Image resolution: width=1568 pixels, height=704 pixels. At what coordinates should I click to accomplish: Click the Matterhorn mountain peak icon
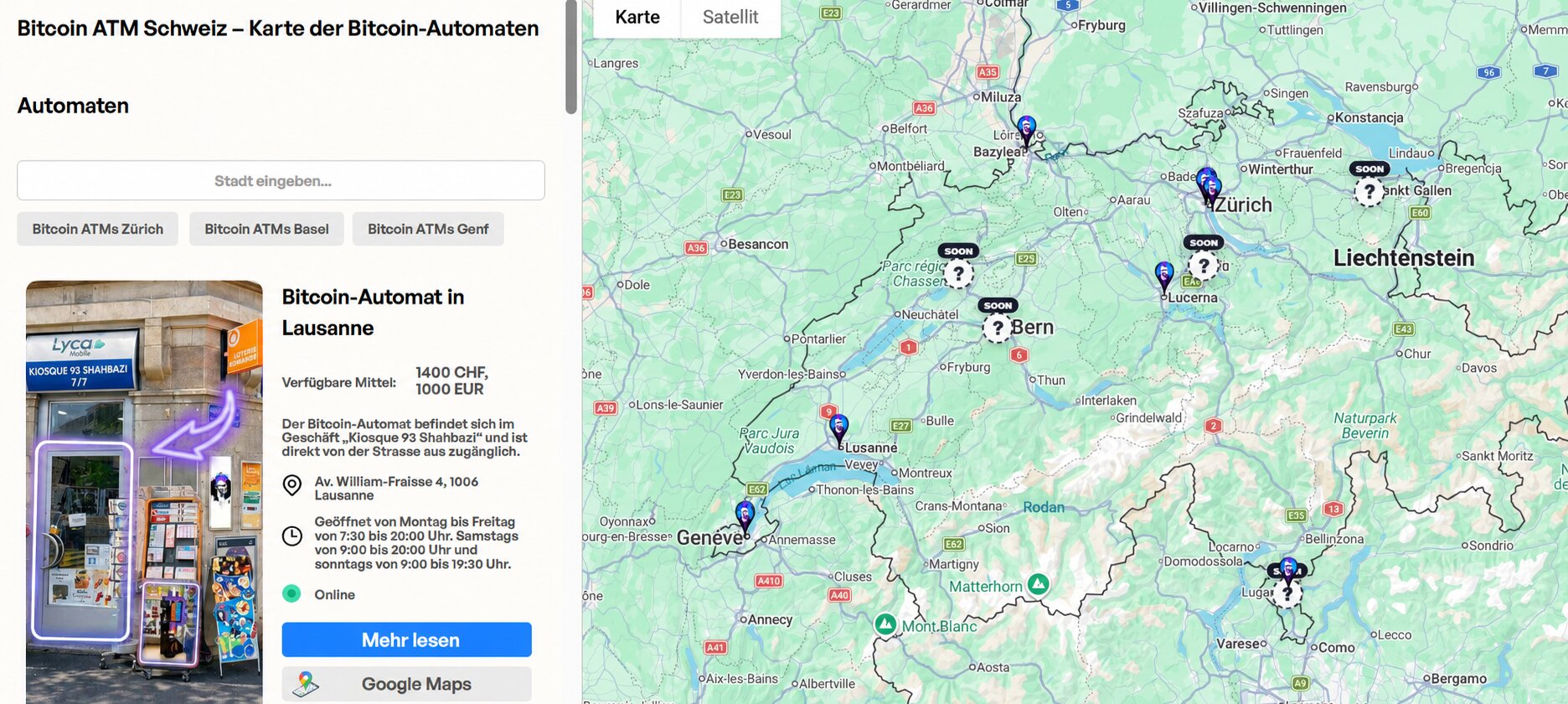point(1038,583)
